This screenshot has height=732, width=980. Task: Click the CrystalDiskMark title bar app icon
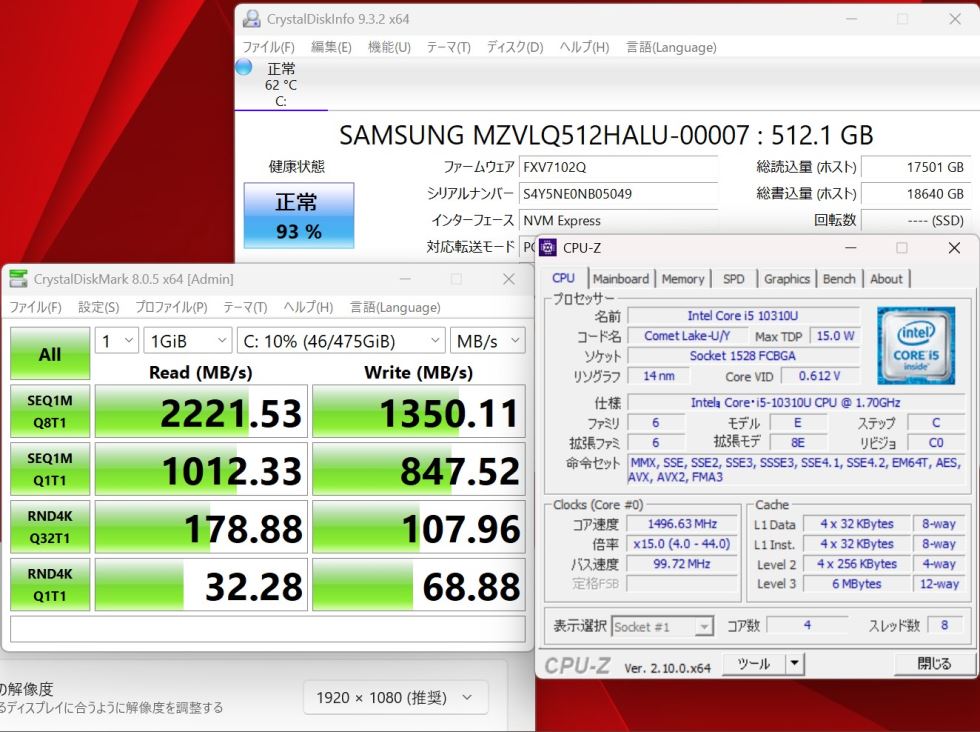coord(18,279)
